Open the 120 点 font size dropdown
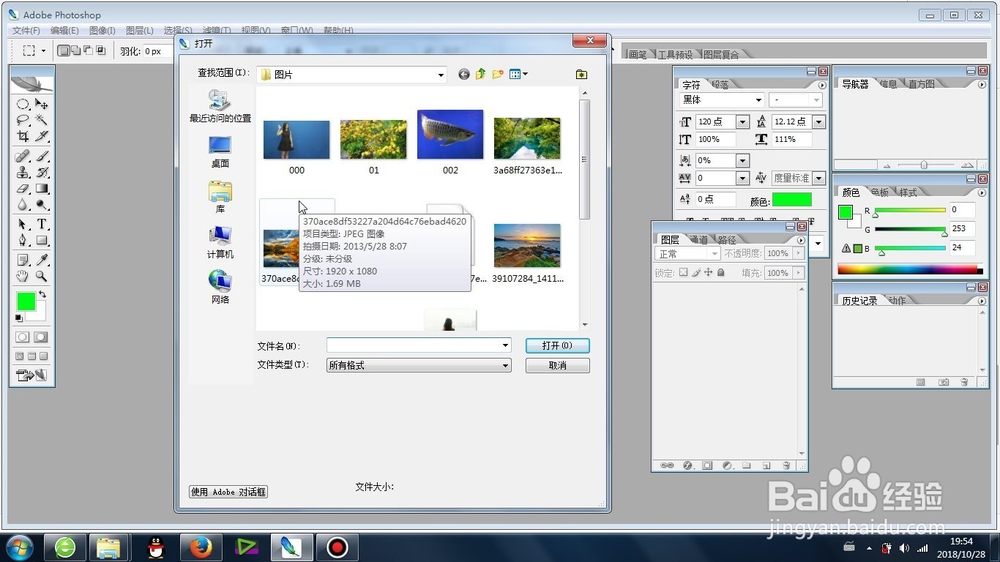Image resolution: width=1000 pixels, height=562 pixels. (x=742, y=122)
